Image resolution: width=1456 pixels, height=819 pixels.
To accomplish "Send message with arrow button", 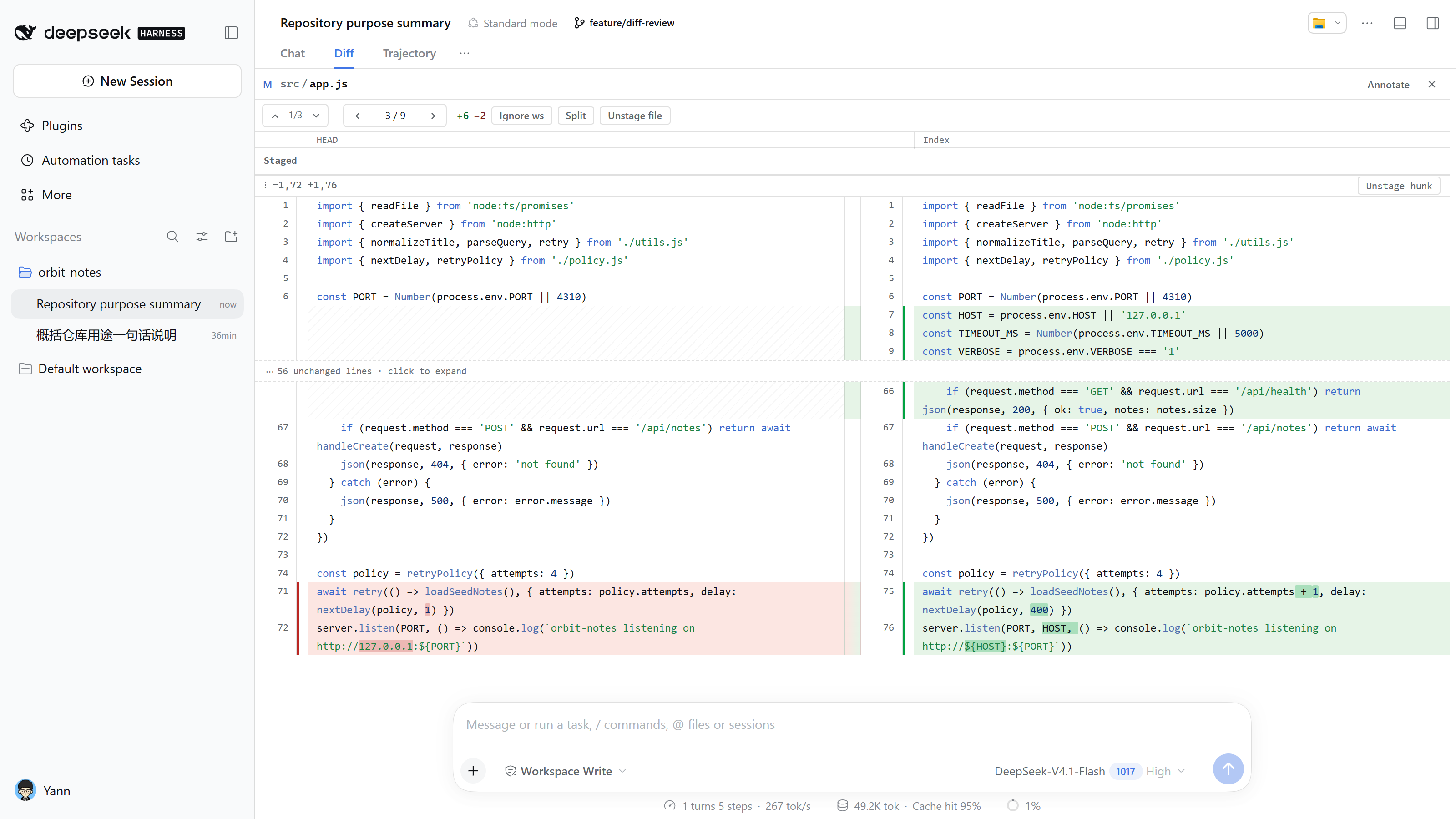I will coord(1228,768).
